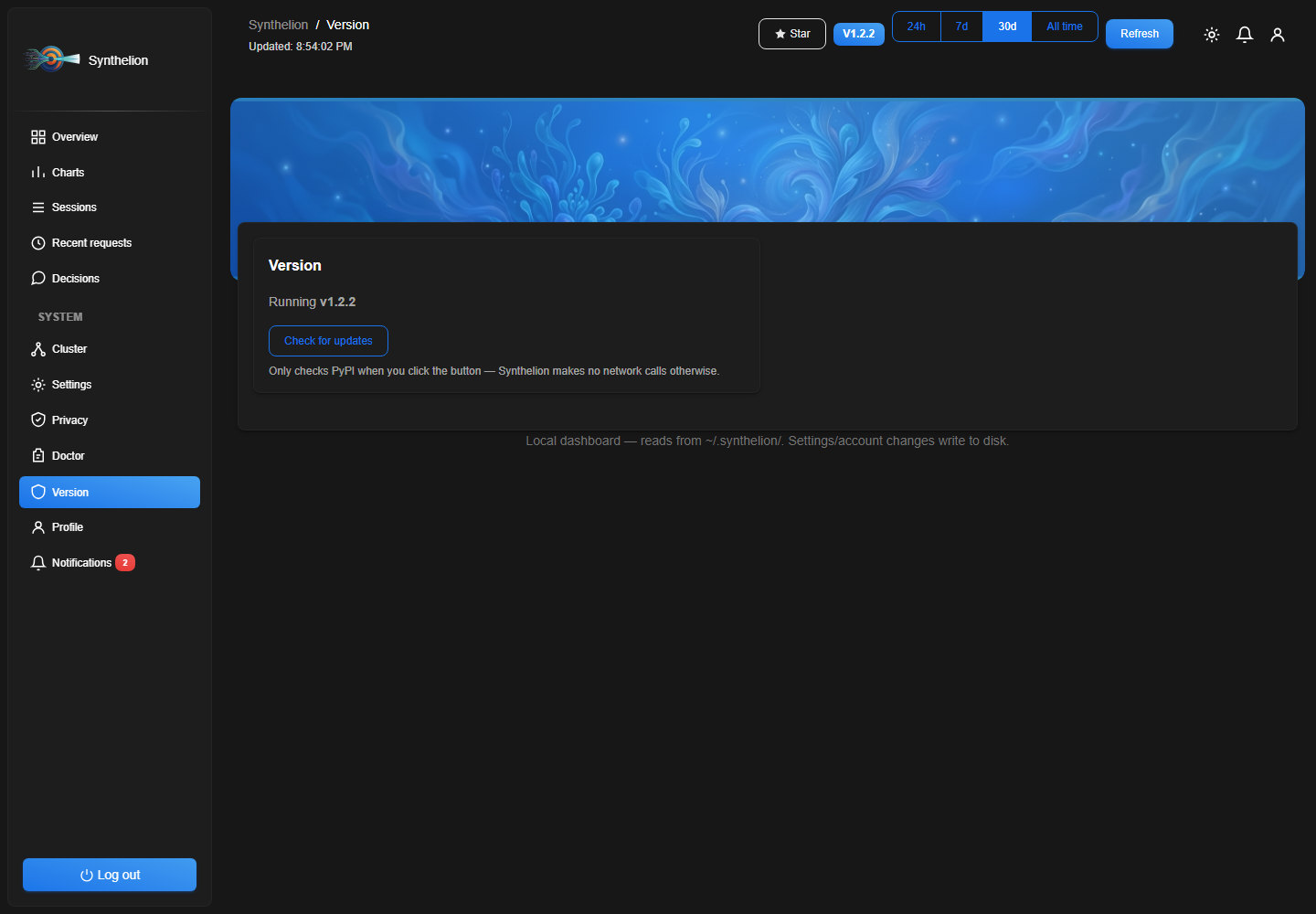Open the Cluster page
Viewport: 1316px width, 914px height.
[110, 349]
